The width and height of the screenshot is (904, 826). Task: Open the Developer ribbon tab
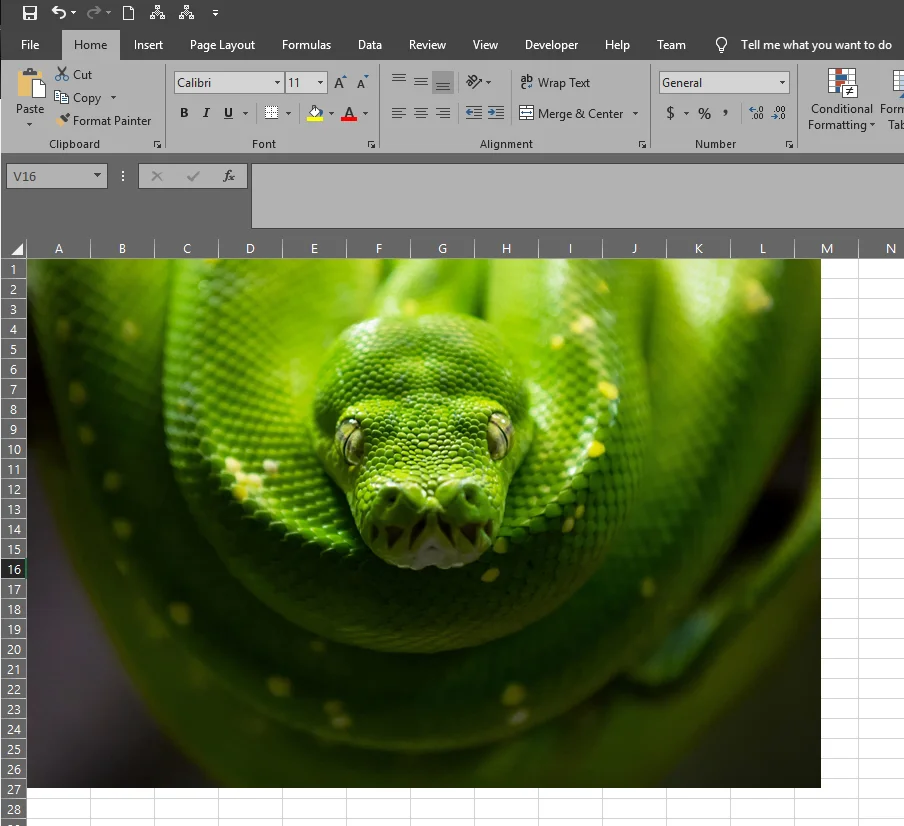(551, 44)
